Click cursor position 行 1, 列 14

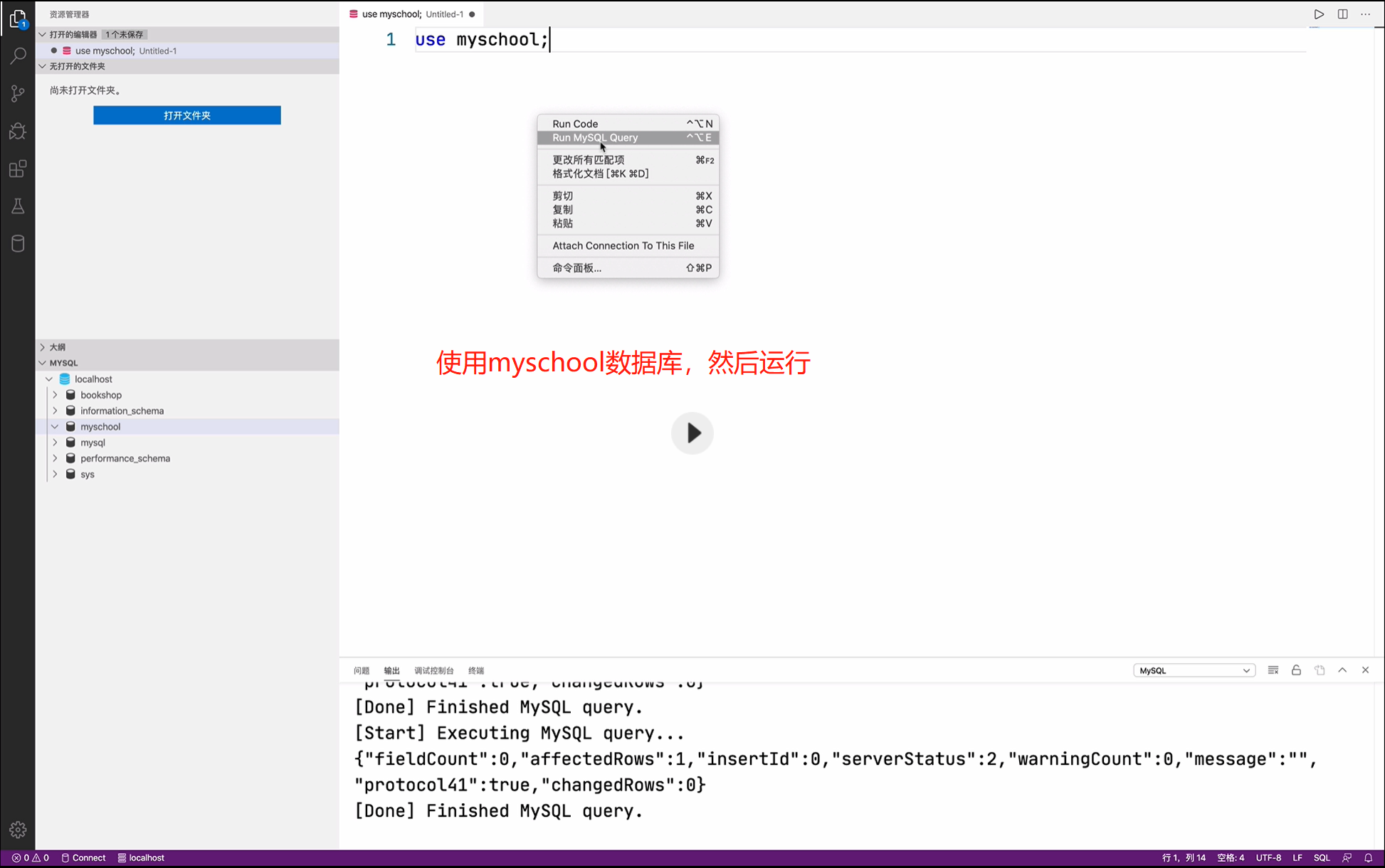1184,857
